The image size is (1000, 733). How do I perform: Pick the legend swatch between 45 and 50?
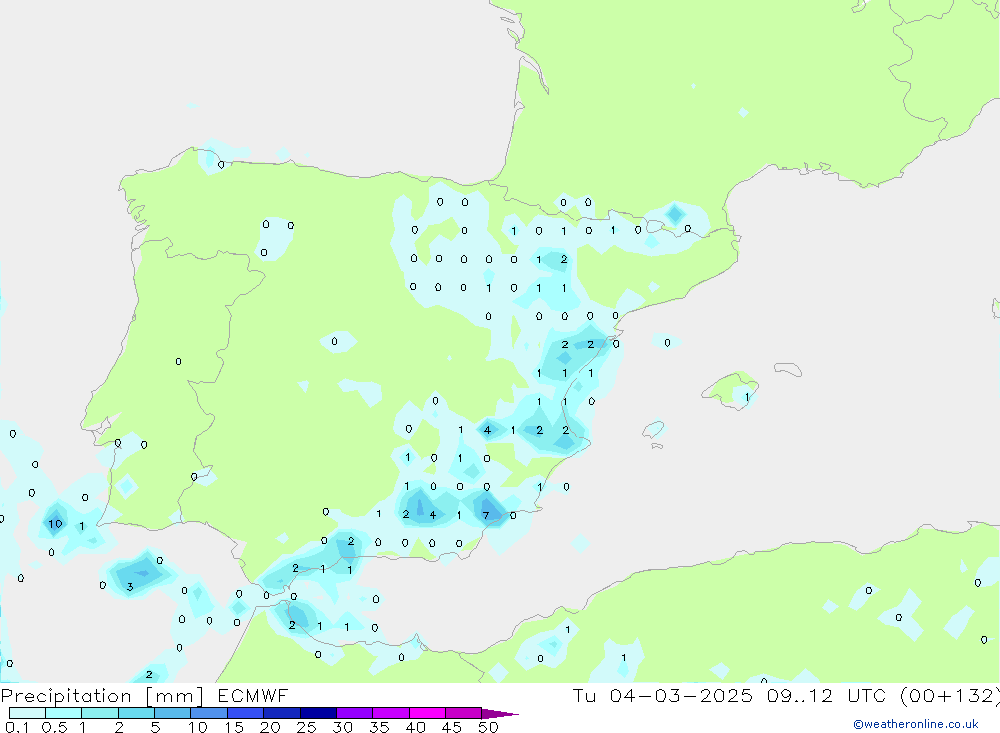(464, 713)
